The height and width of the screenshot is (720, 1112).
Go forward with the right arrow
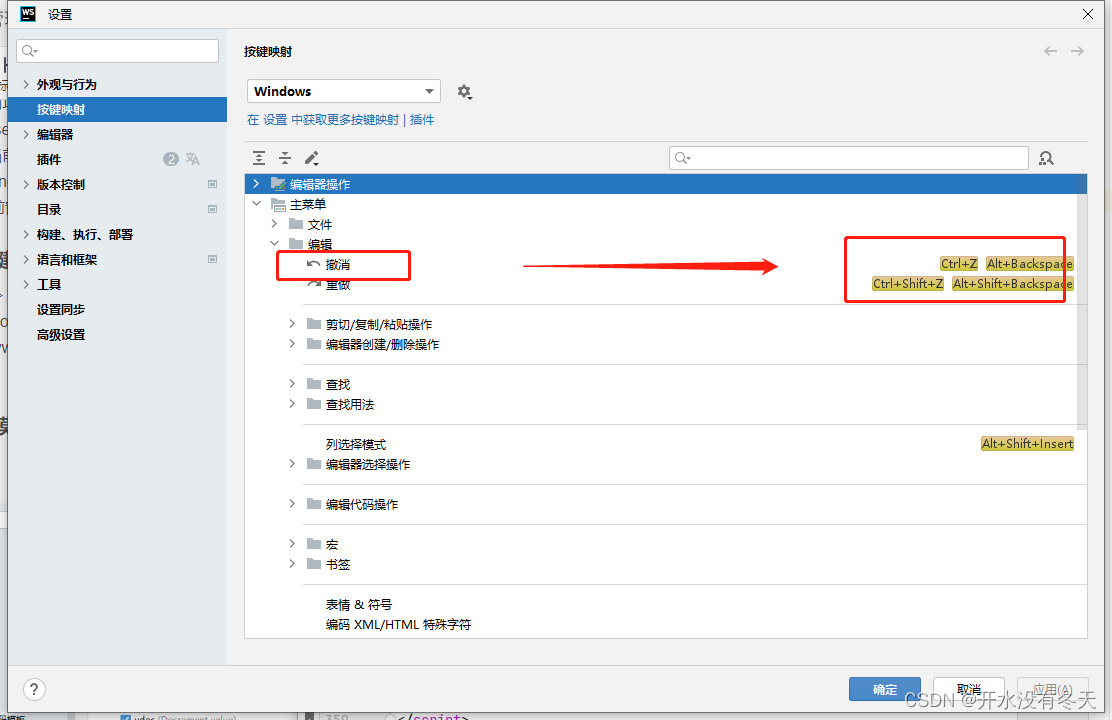coord(1077,51)
